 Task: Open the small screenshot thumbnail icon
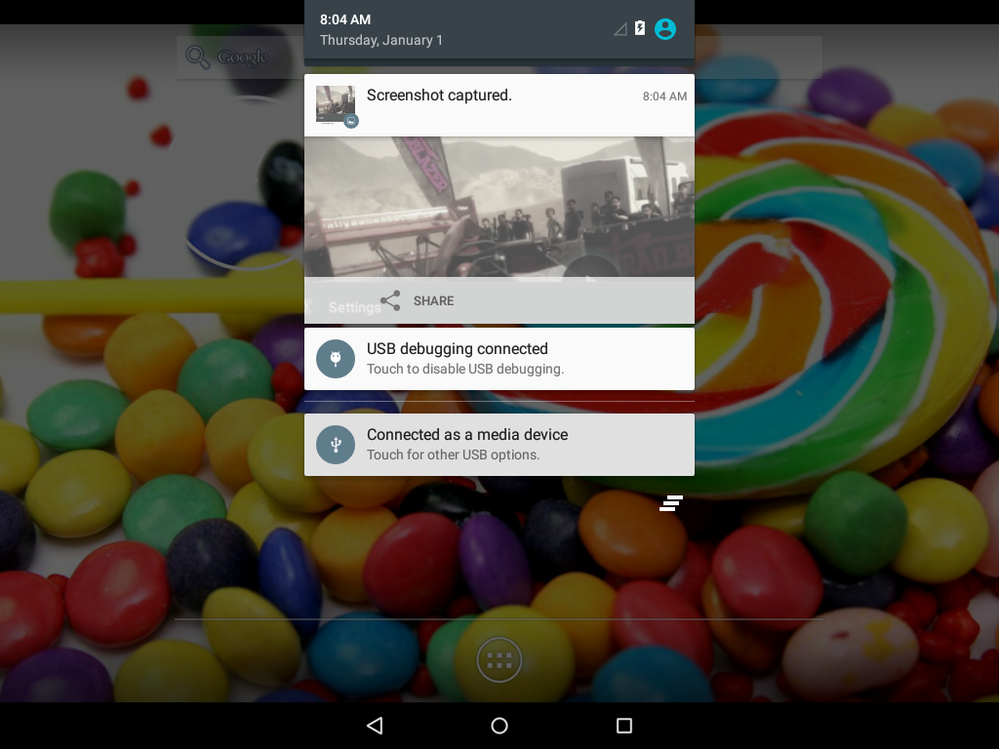click(336, 105)
